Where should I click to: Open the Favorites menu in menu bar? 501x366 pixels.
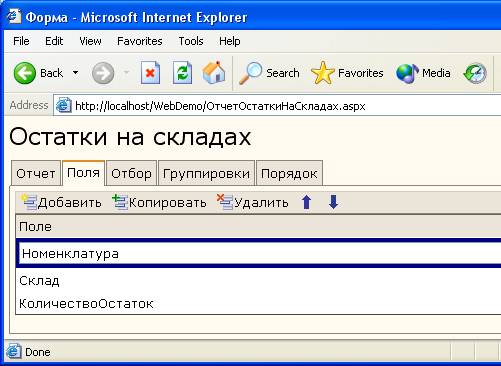pyautogui.click(x=140, y=41)
